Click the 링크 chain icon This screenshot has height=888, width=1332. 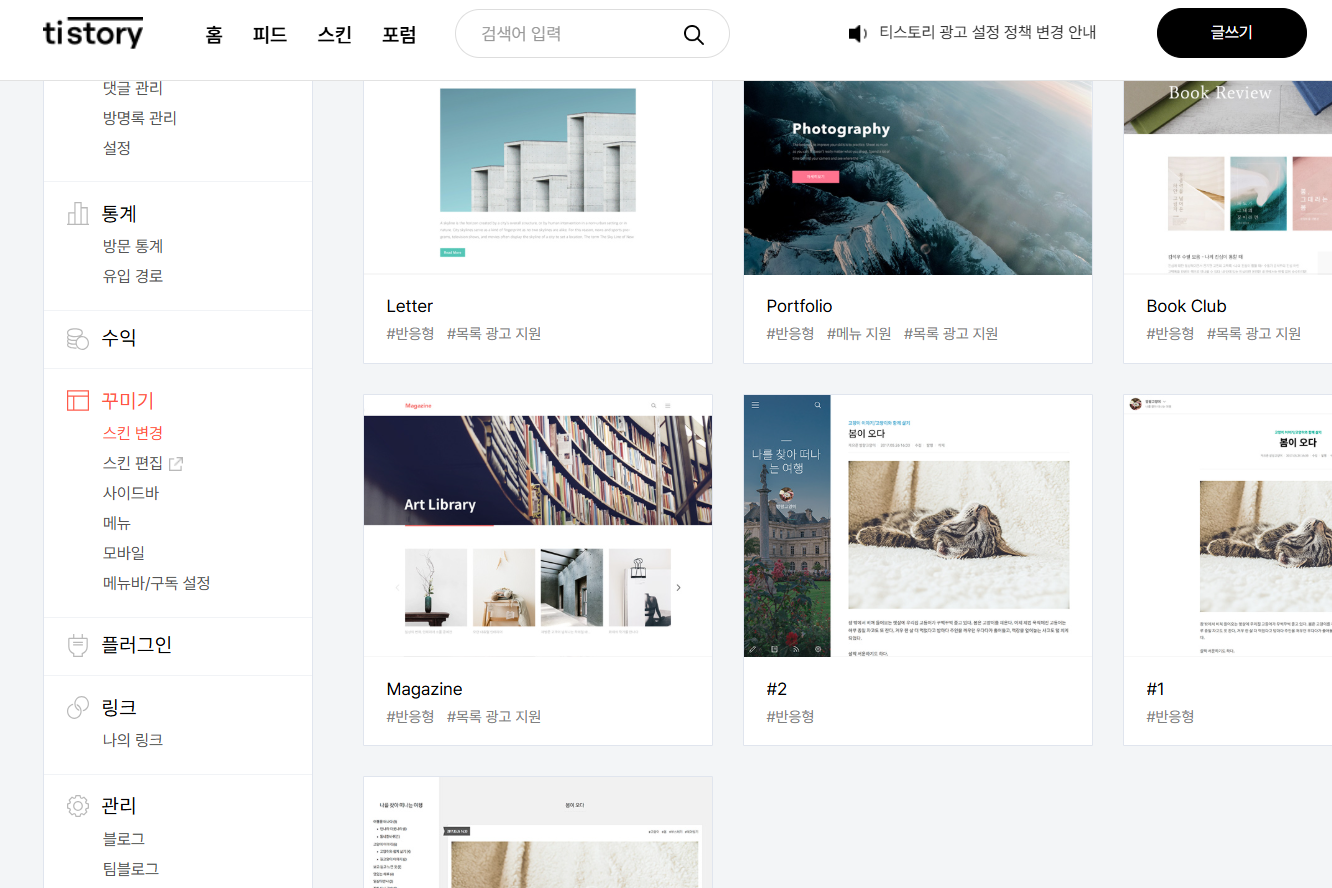78,708
